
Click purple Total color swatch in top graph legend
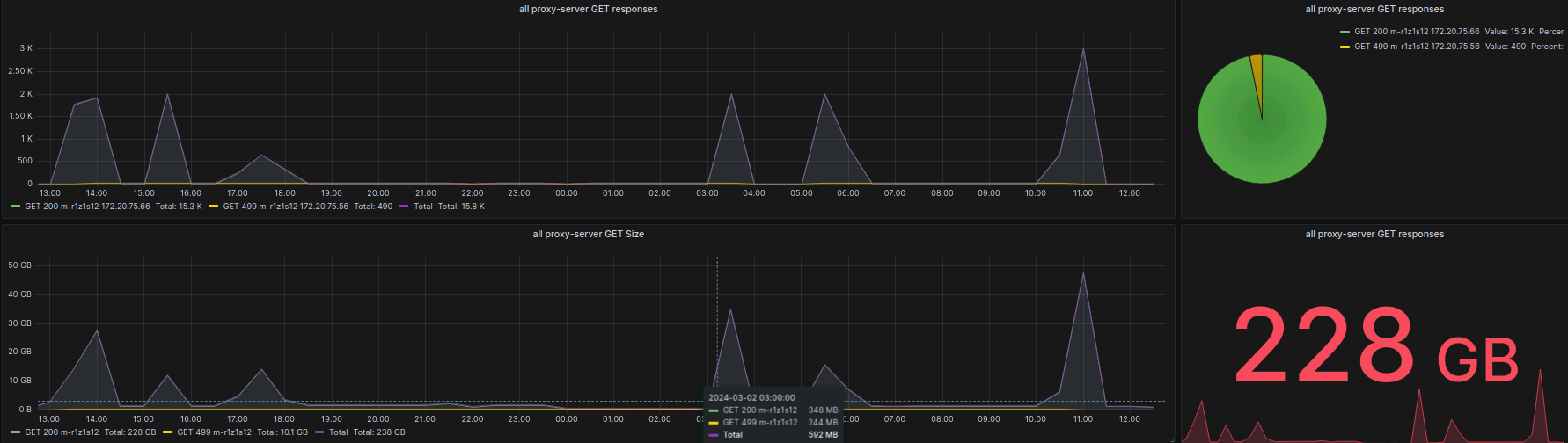click(x=405, y=207)
